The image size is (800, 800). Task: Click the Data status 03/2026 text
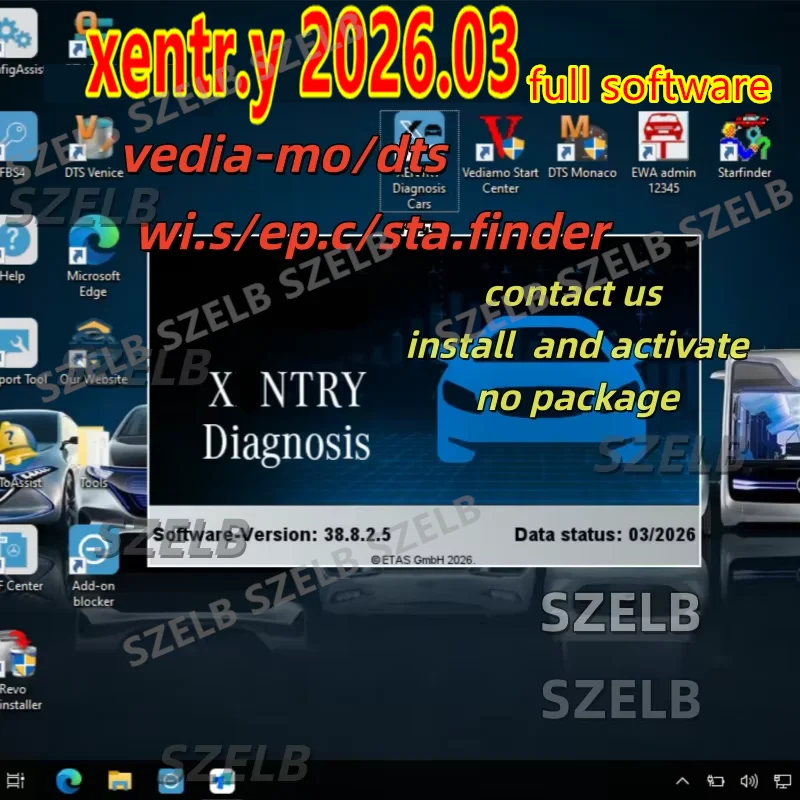pos(605,535)
